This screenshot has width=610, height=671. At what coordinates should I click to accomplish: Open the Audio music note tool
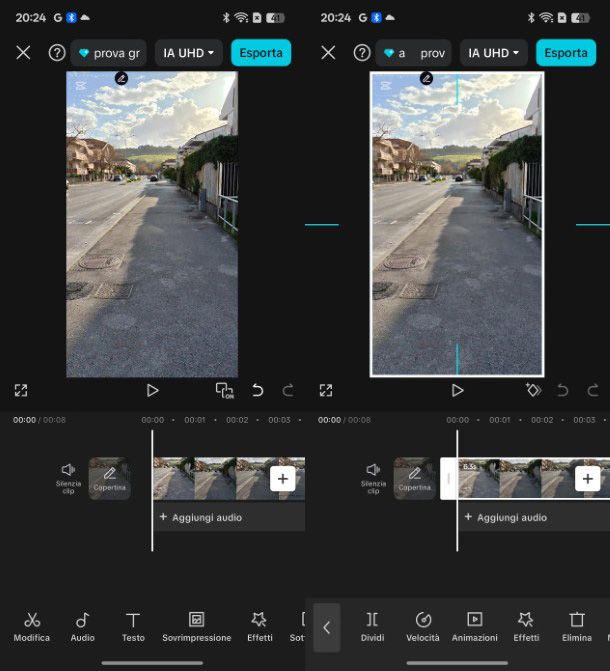(x=83, y=627)
